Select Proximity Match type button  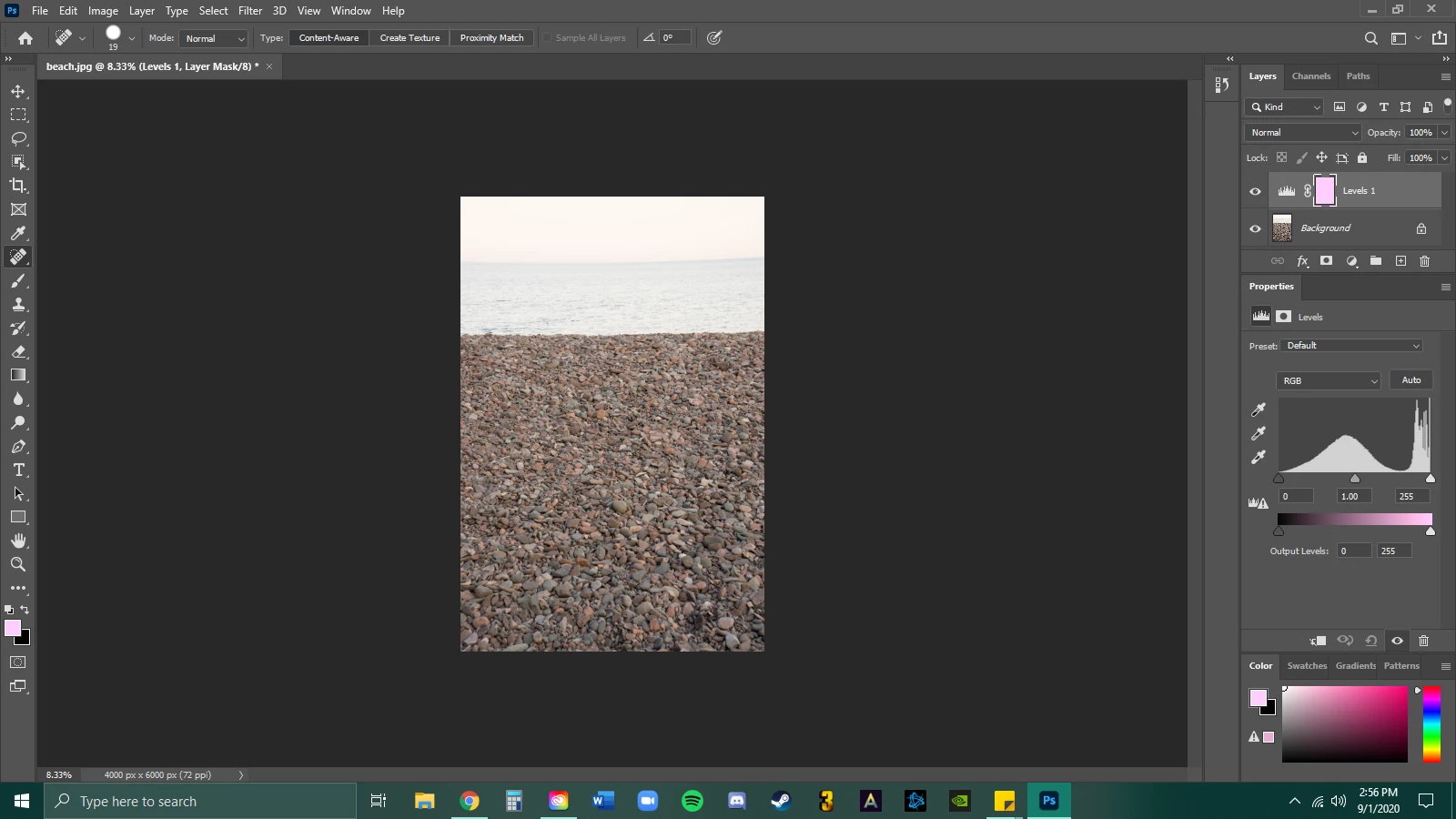pyautogui.click(x=491, y=38)
